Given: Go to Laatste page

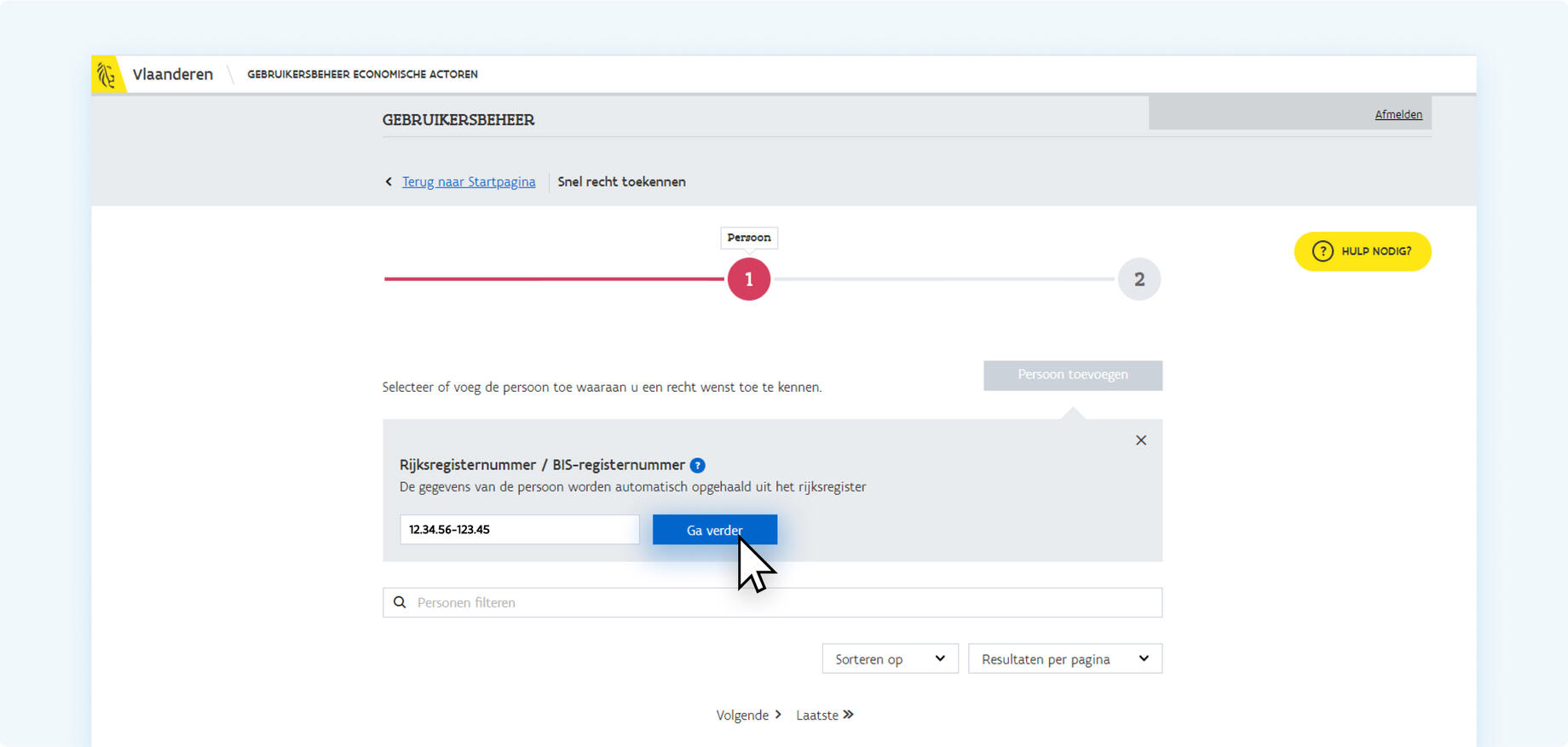Looking at the screenshot, I should [825, 715].
